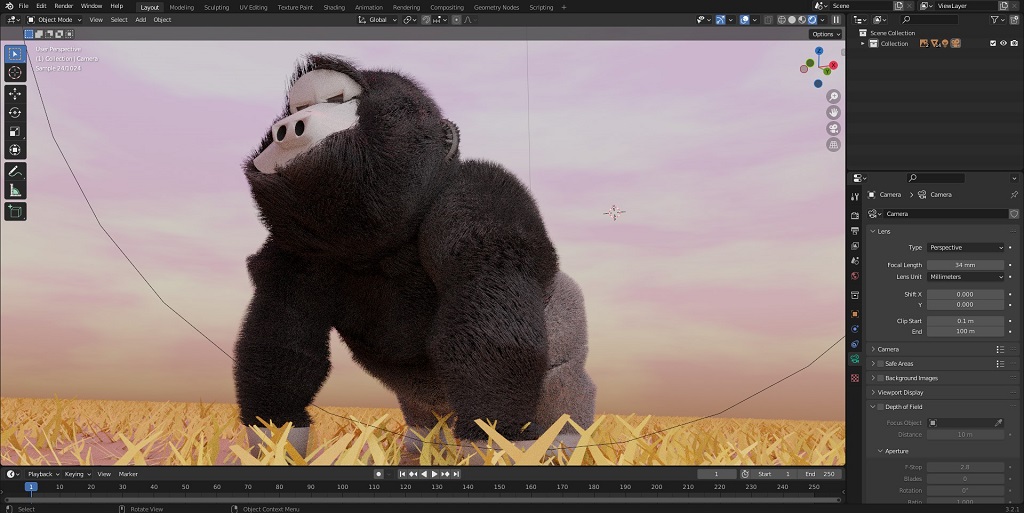The height and width of the screenshot is (513, 1024).
Task: Open the viewport Options button
Action: tap(825, 34)
